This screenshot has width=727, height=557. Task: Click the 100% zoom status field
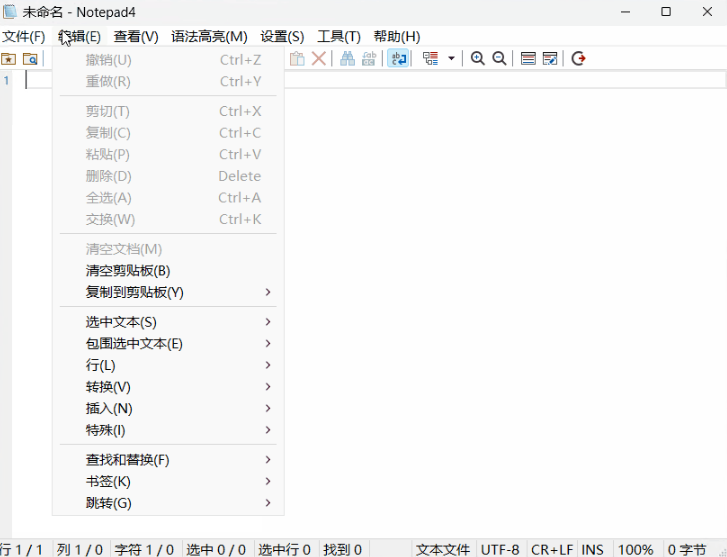point(638,550)
